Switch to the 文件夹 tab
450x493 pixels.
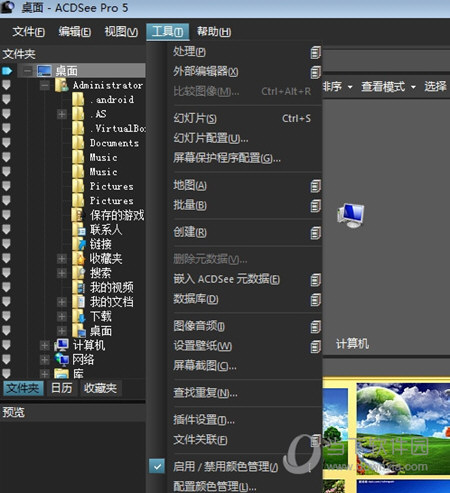click(x=23, y=388)
